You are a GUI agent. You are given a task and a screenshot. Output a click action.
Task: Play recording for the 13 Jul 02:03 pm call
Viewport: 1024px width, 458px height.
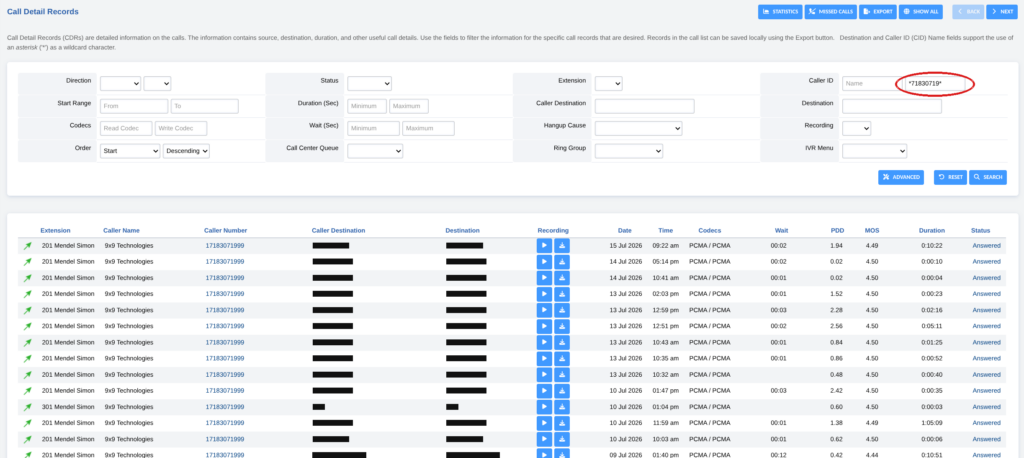pos(544,293)
